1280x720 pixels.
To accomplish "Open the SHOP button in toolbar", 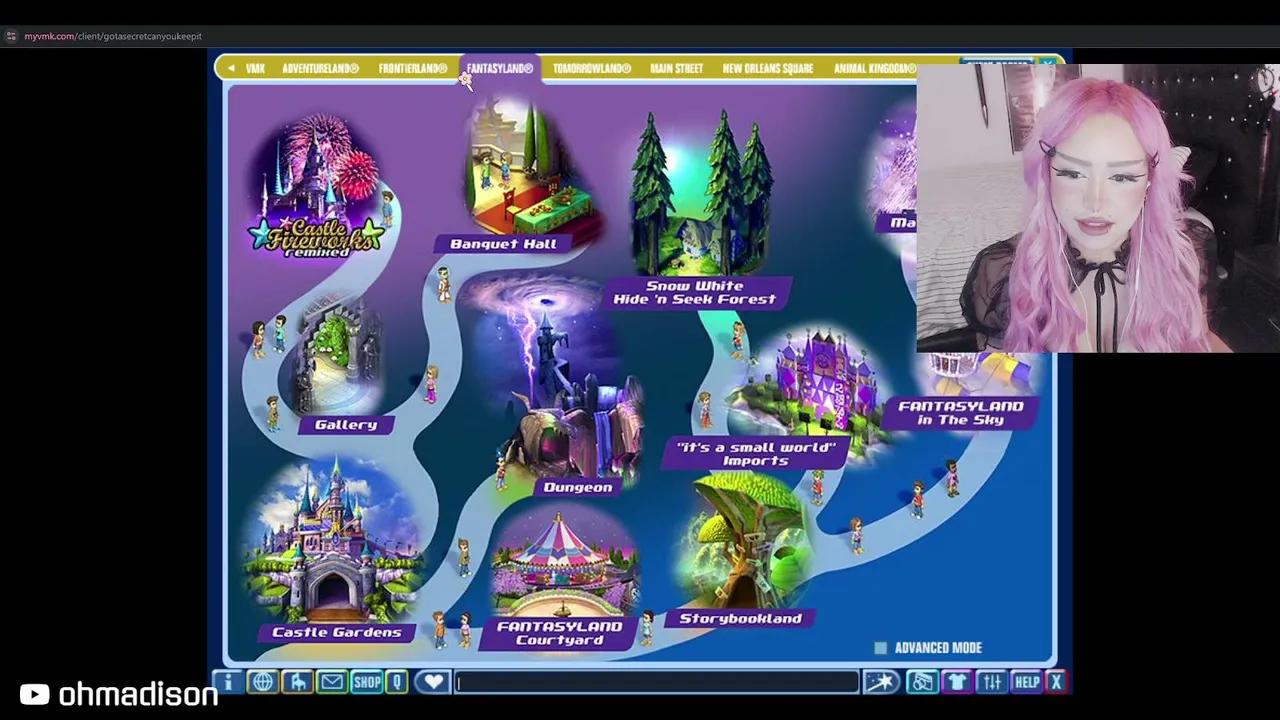I will pos(366,682).
